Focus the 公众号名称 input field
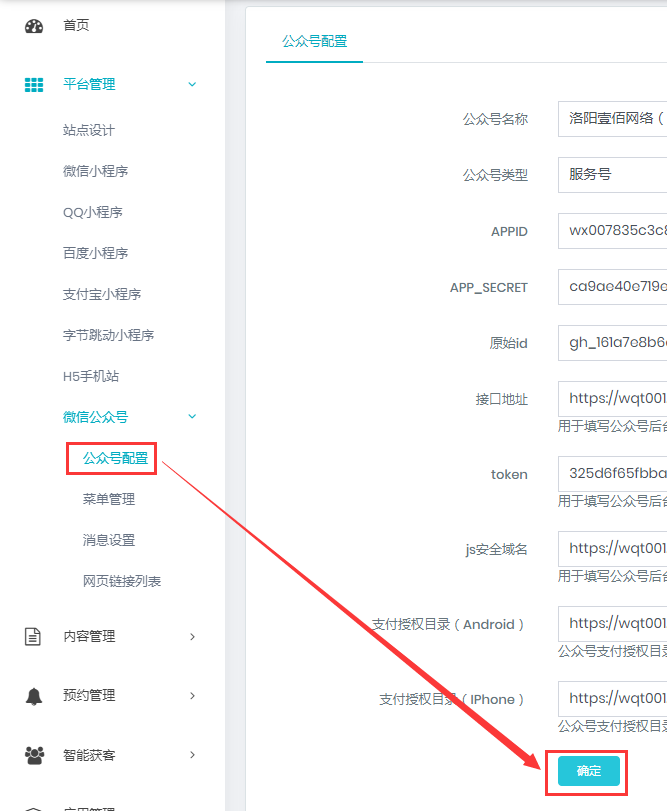 click(x=613, y=119)
